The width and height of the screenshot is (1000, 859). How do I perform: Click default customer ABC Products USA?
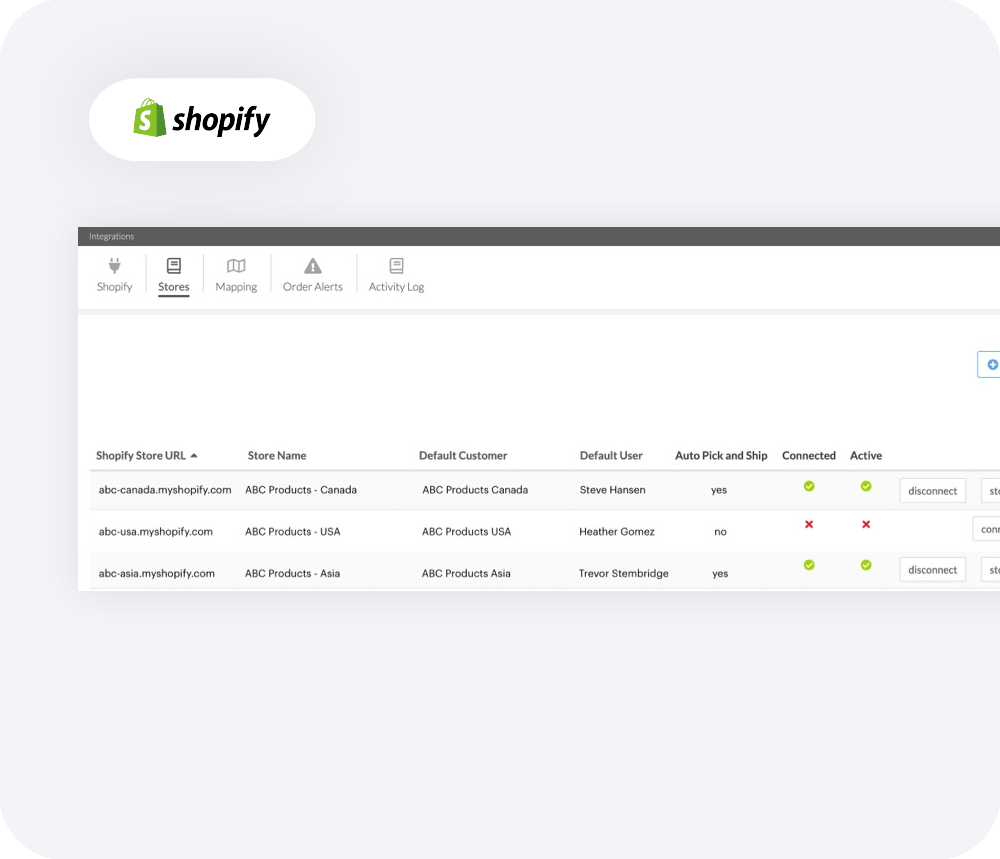(x=466, y=531)
